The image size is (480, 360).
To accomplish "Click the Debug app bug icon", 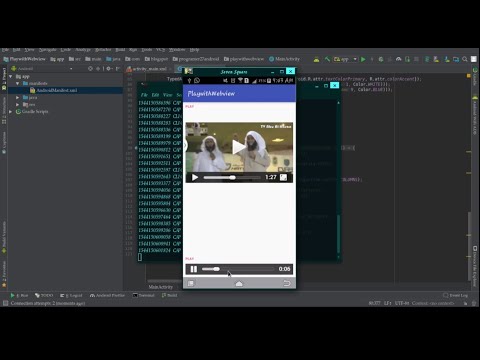I will [x=381, y=59].
